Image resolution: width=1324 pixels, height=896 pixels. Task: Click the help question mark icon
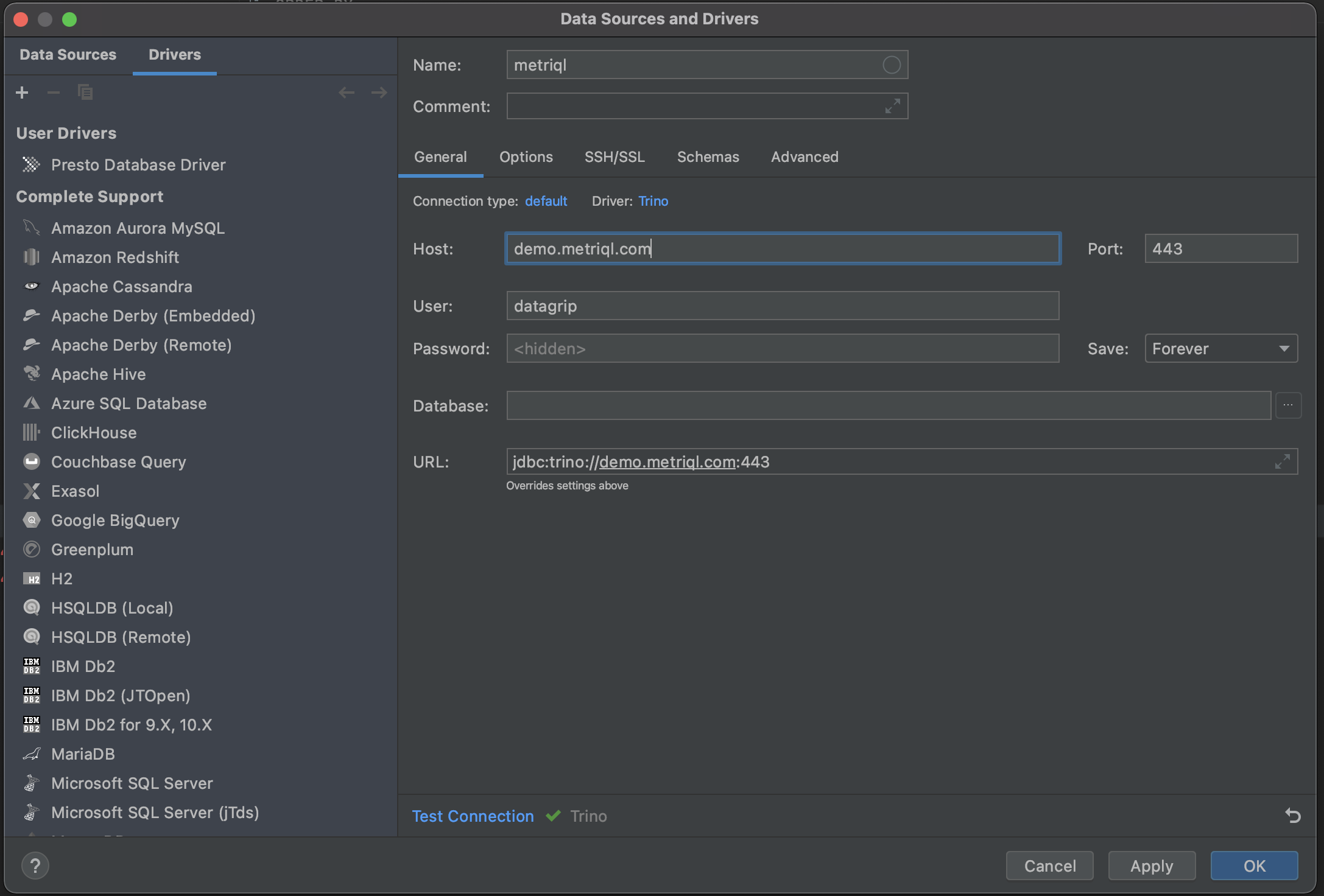[35, 866]
